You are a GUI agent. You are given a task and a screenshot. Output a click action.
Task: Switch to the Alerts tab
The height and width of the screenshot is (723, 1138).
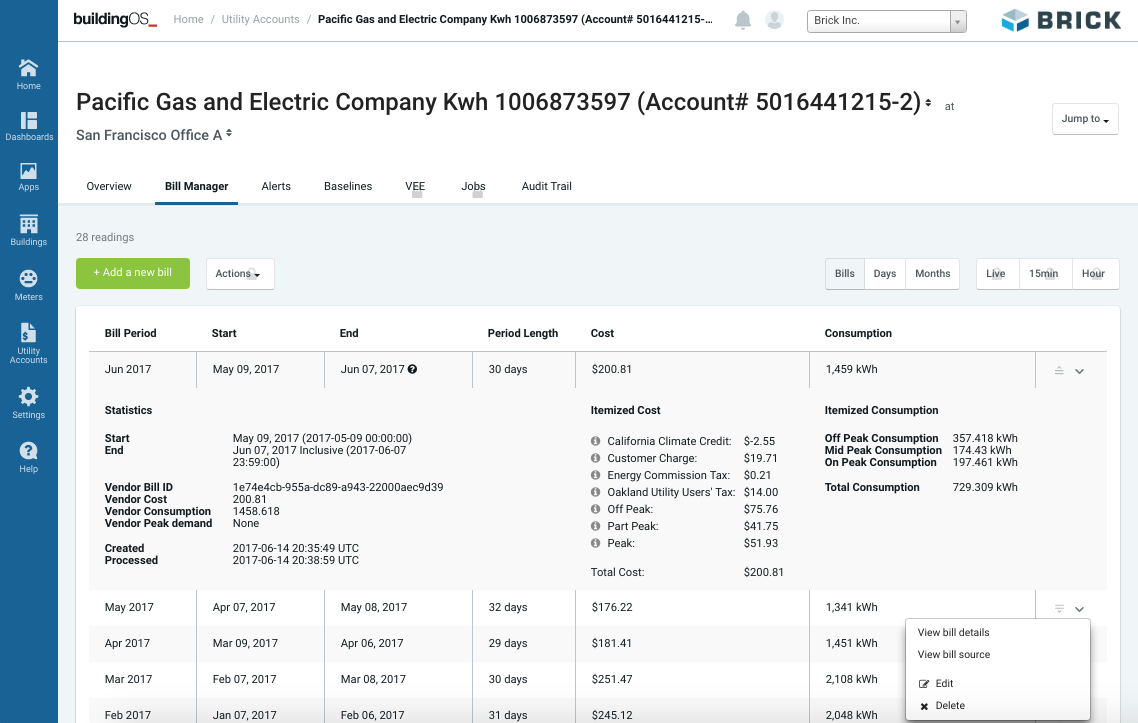tap(276, 187)
